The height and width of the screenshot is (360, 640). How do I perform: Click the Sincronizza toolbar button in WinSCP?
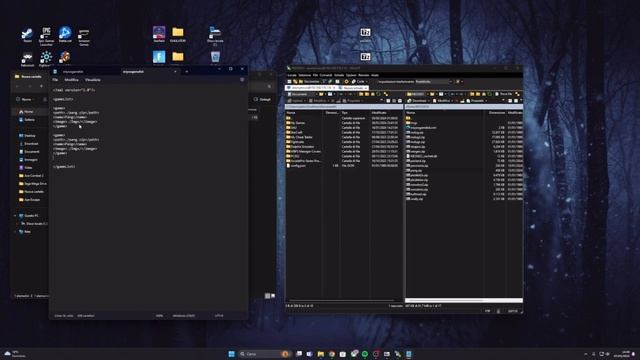(309, 82)
